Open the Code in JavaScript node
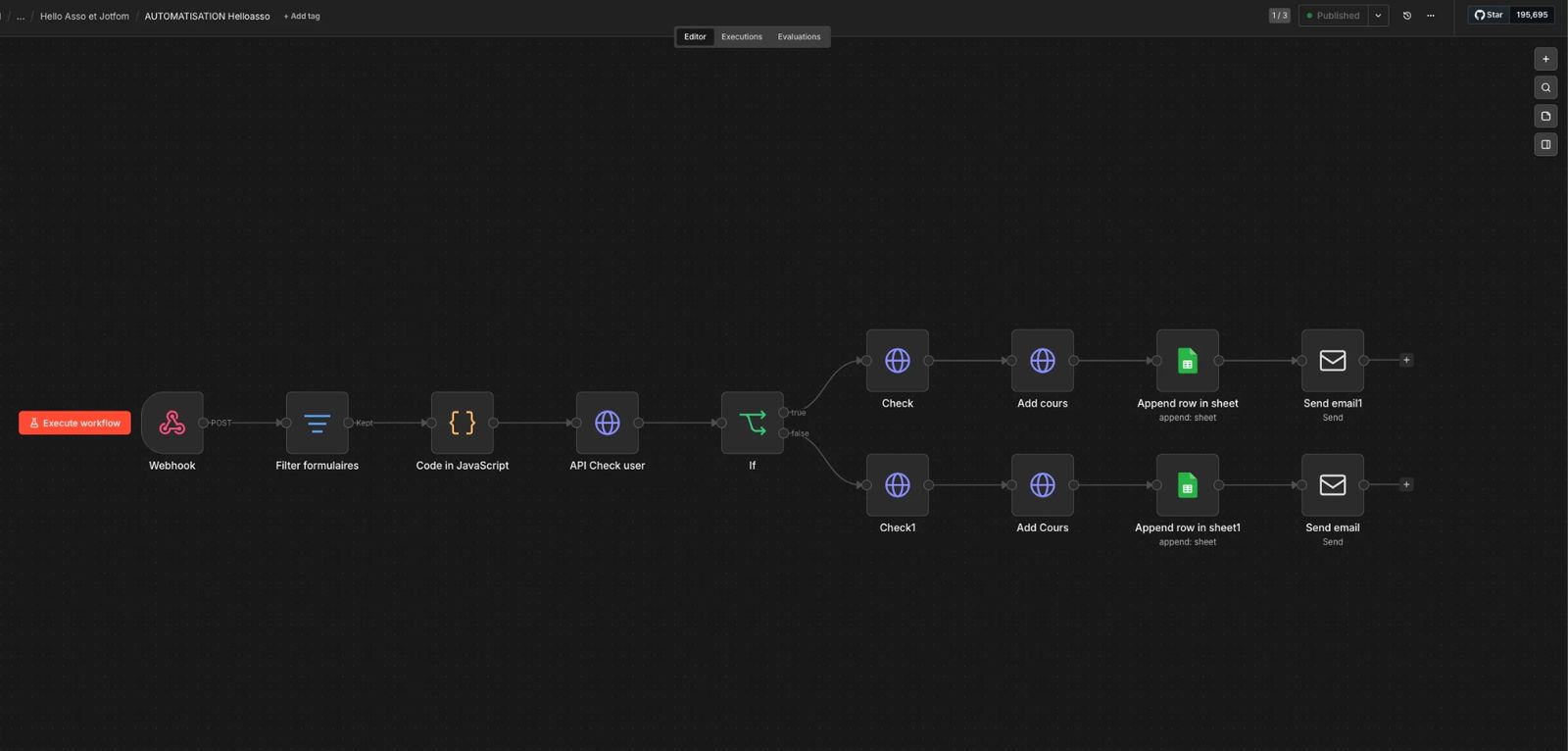This screenshot has height=751, width=1568. (x=462, y=423)
